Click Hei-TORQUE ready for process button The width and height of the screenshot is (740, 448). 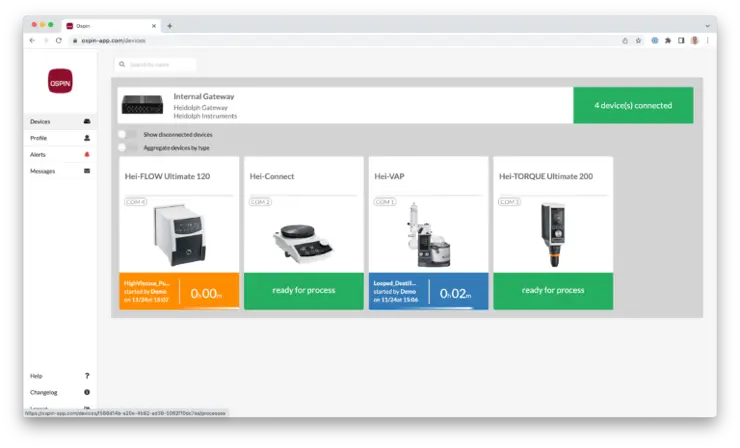point(553,291)
